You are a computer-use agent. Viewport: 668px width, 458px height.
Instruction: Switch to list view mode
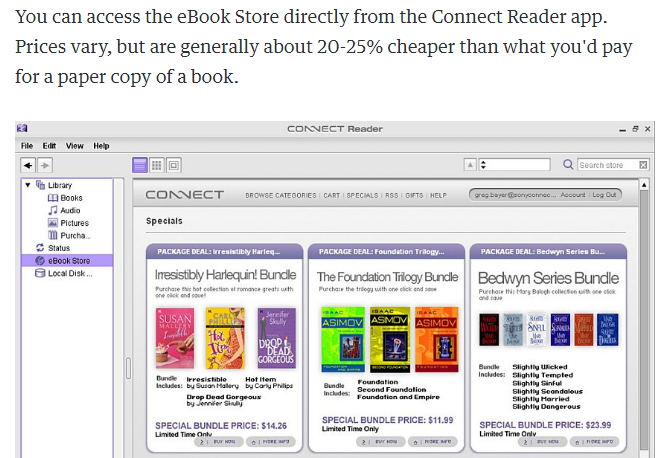[140, 165]
